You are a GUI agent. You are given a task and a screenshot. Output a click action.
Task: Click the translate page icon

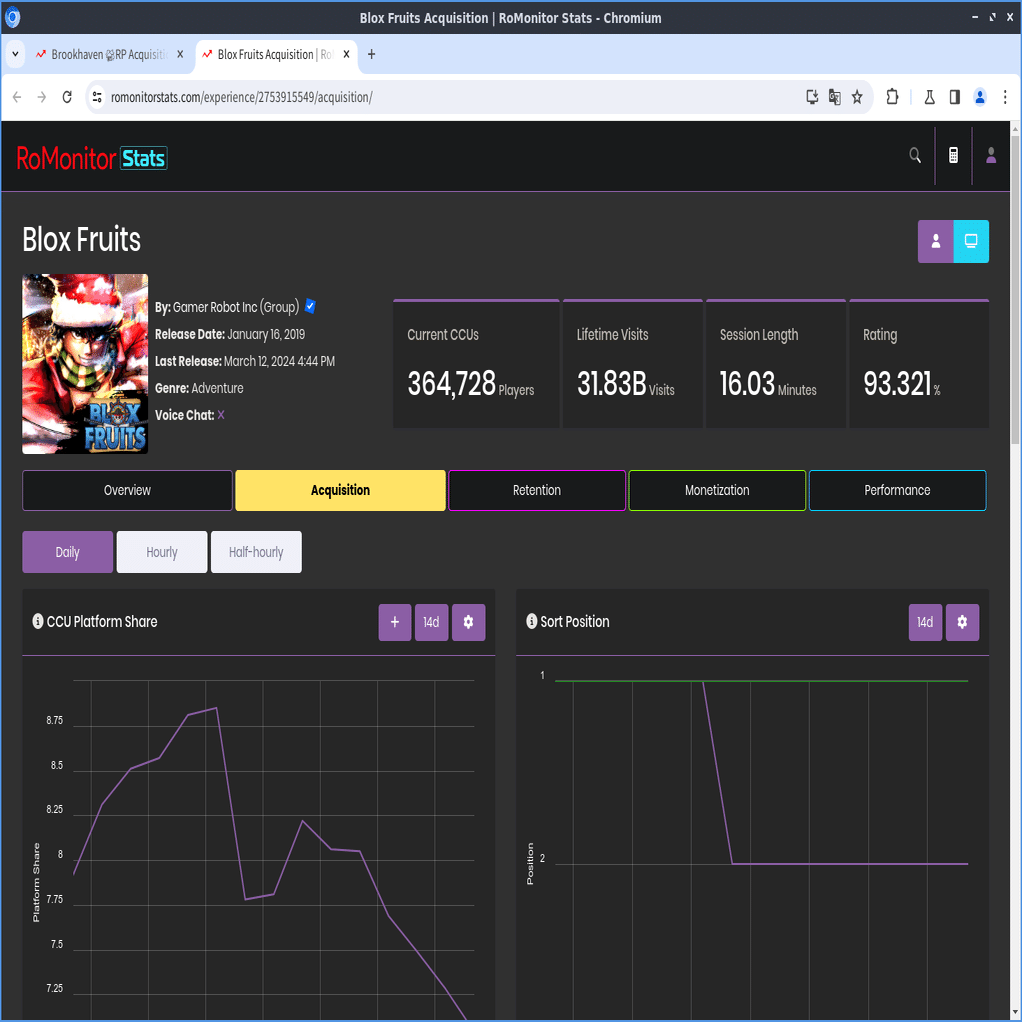click(834, 97)
